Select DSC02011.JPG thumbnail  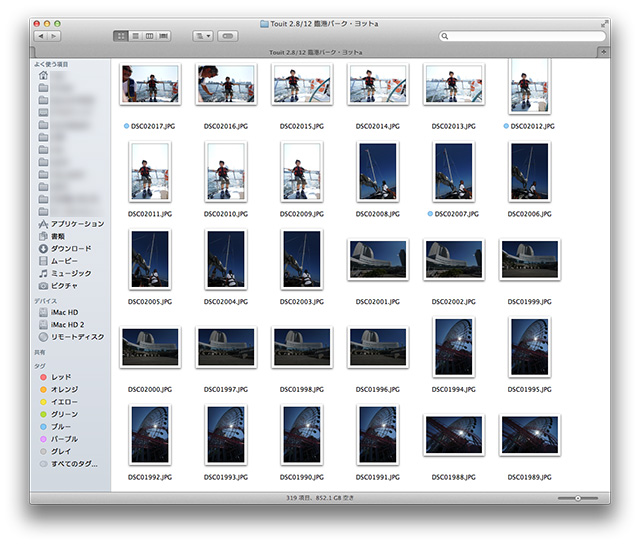pyautogui.click(x=150, y=171)
